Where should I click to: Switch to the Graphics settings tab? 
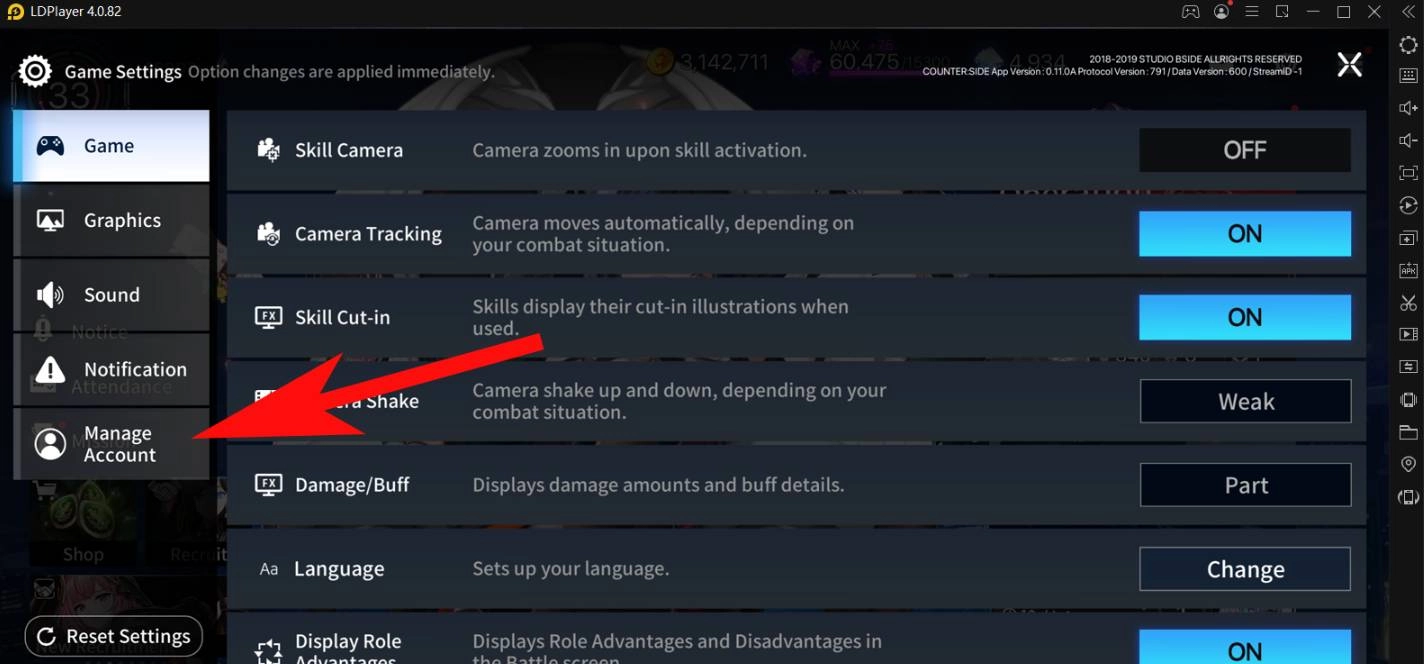click(x=111, y=220)
